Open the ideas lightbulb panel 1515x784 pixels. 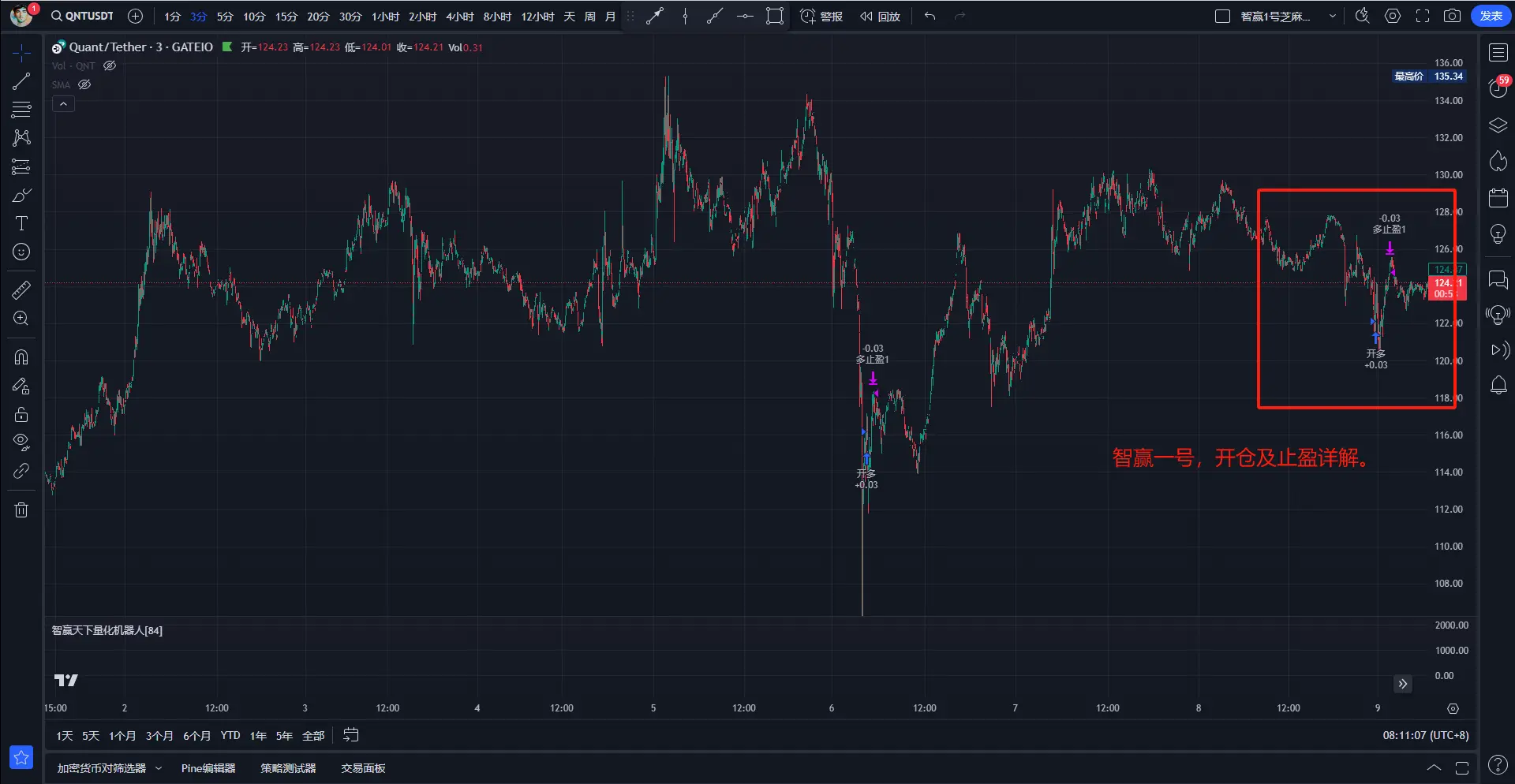(x=1498, y=234)
